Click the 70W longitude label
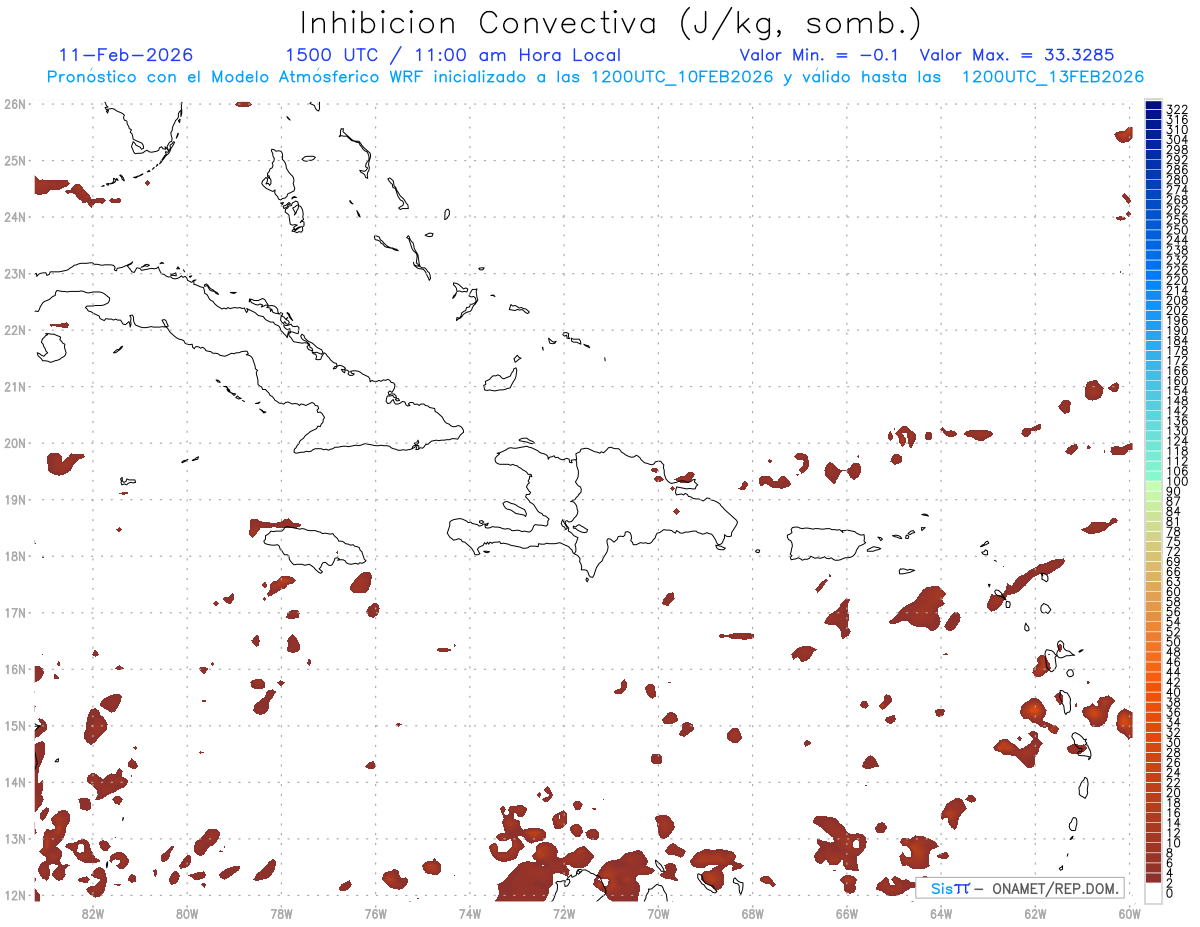The width and height of the screenshot is (1200, 927). coord(658,913)
